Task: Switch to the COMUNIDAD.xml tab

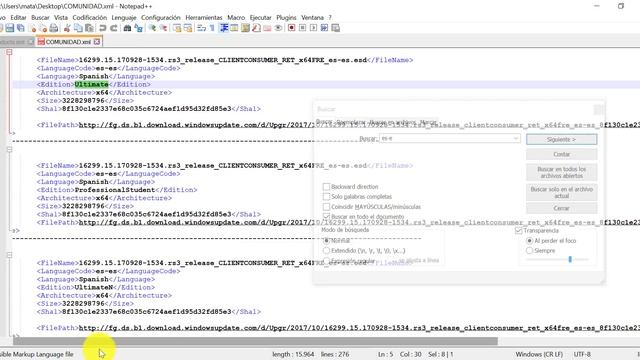Action: point(68,42)
